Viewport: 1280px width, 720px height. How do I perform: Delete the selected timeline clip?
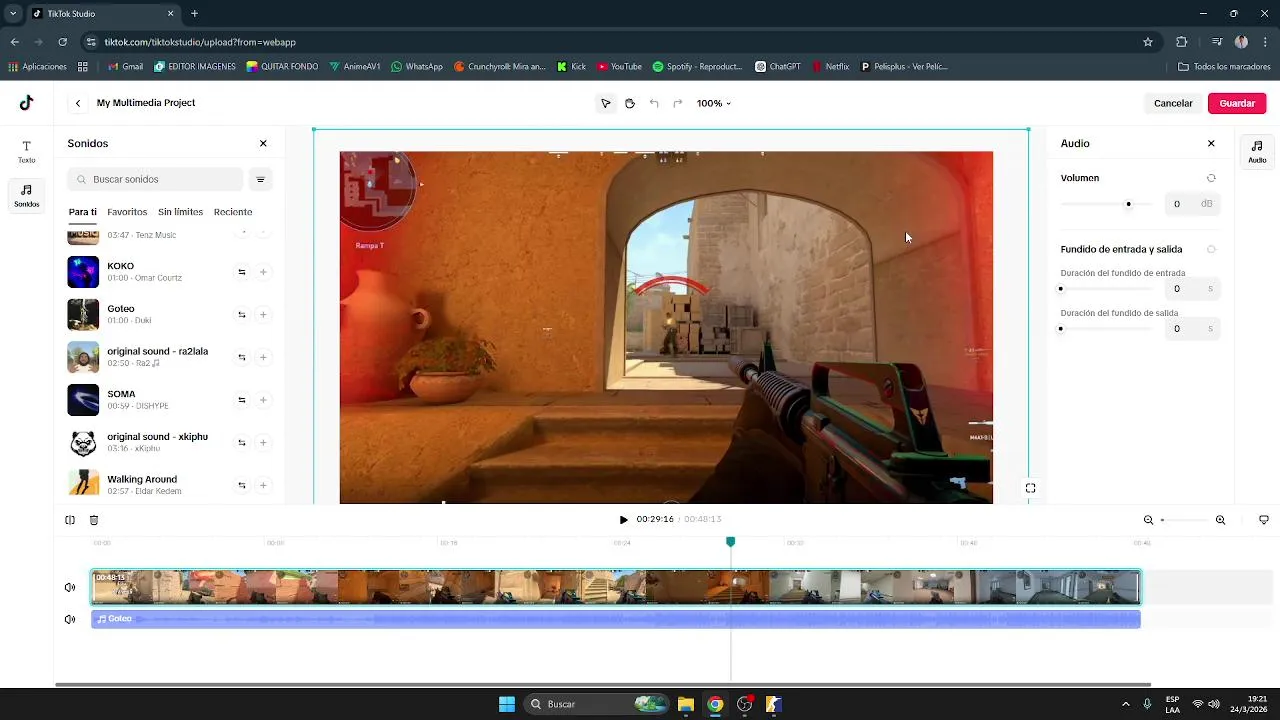[94, 520]
